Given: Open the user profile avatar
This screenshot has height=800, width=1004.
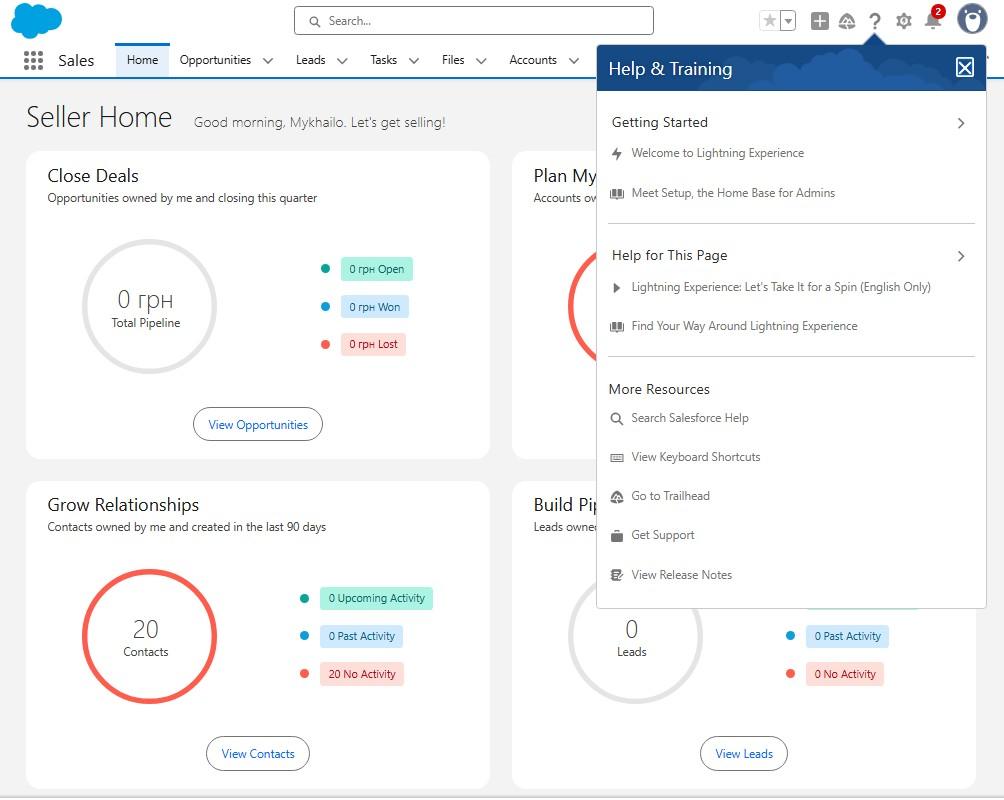Looking at the screenshot, I should [972, 19].
